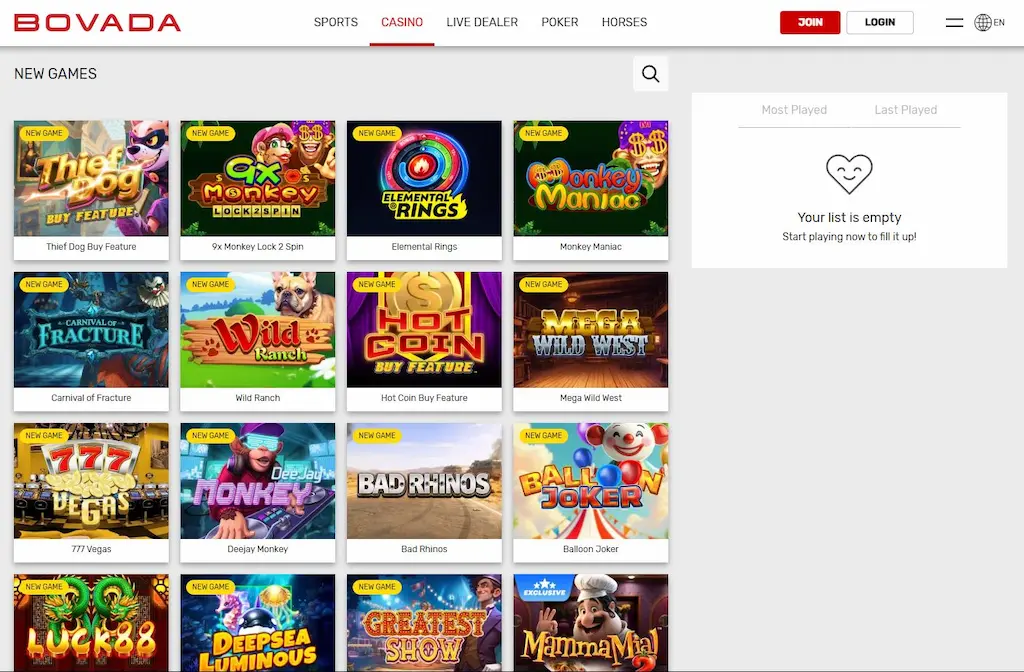Image resolution: width=1024 pixels, height=672 pixels.
Task: Click the Login button
Action: [x=880, y=22]
